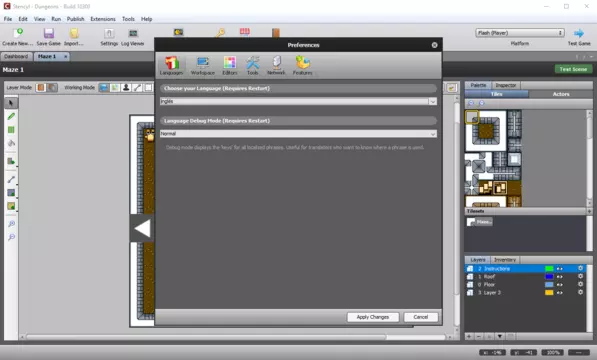Image resolution: width=597 pixels, height=360 pixels.
Task: Click the Cancel button
Action: (420, 317)
